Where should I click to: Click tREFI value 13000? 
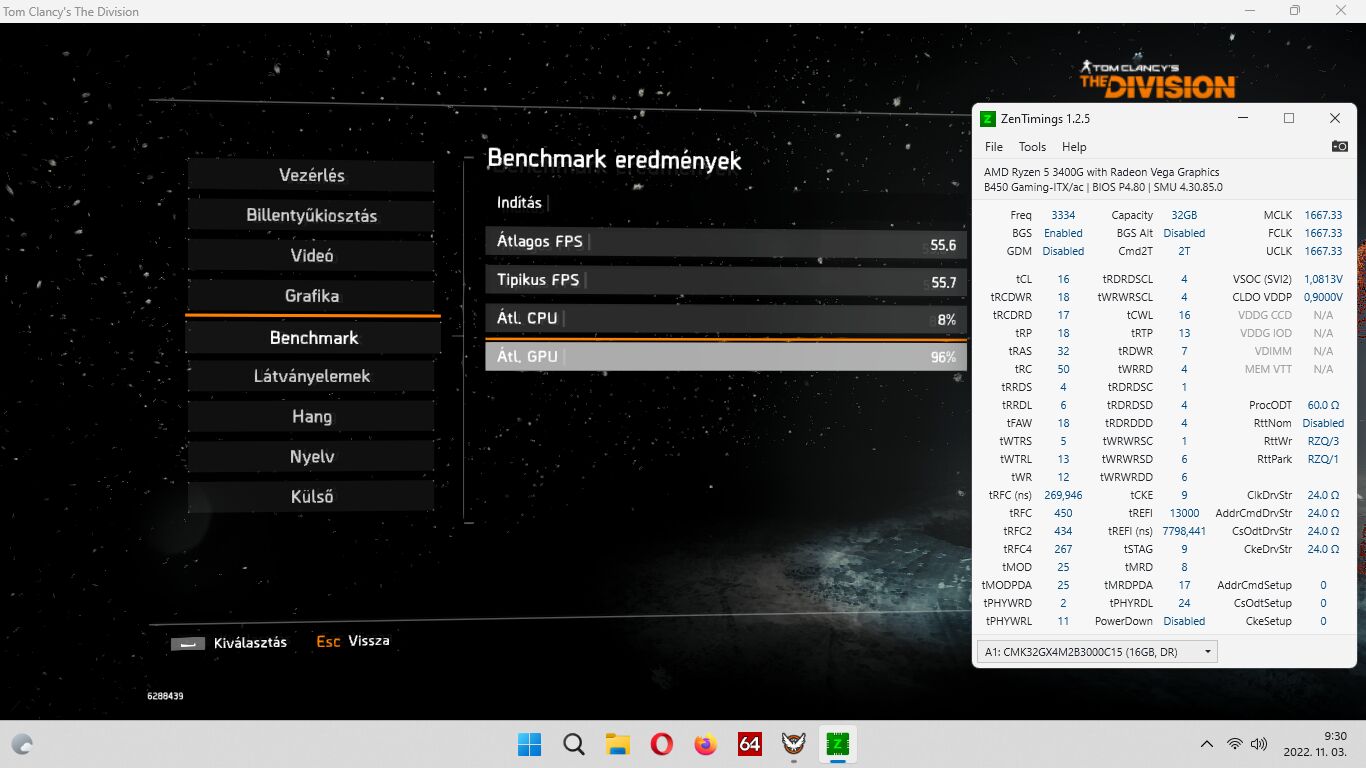[x=1184, y=513]
